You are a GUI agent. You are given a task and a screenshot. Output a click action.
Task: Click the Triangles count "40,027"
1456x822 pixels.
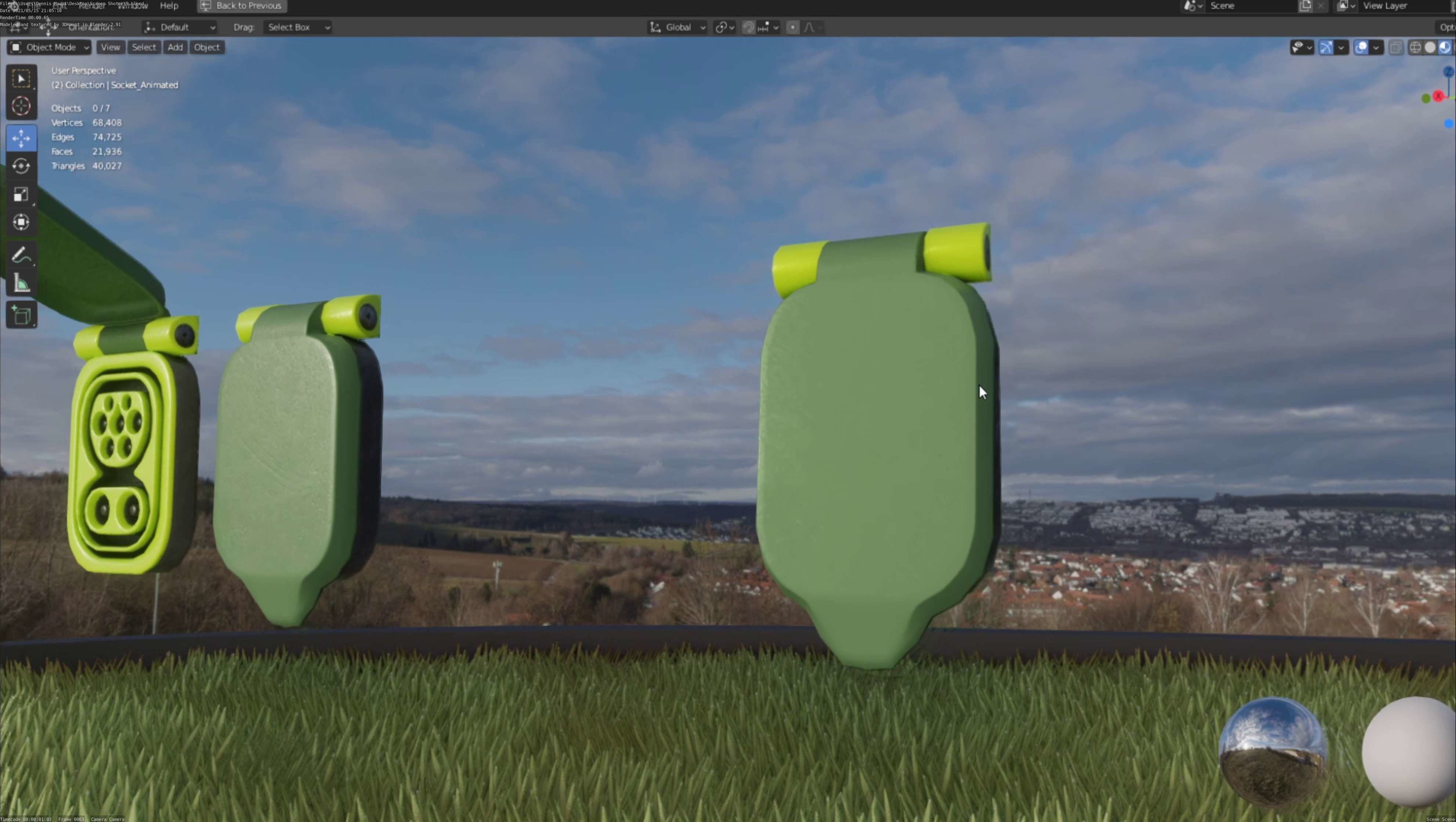pyautogui.click(x=107, y=166)
